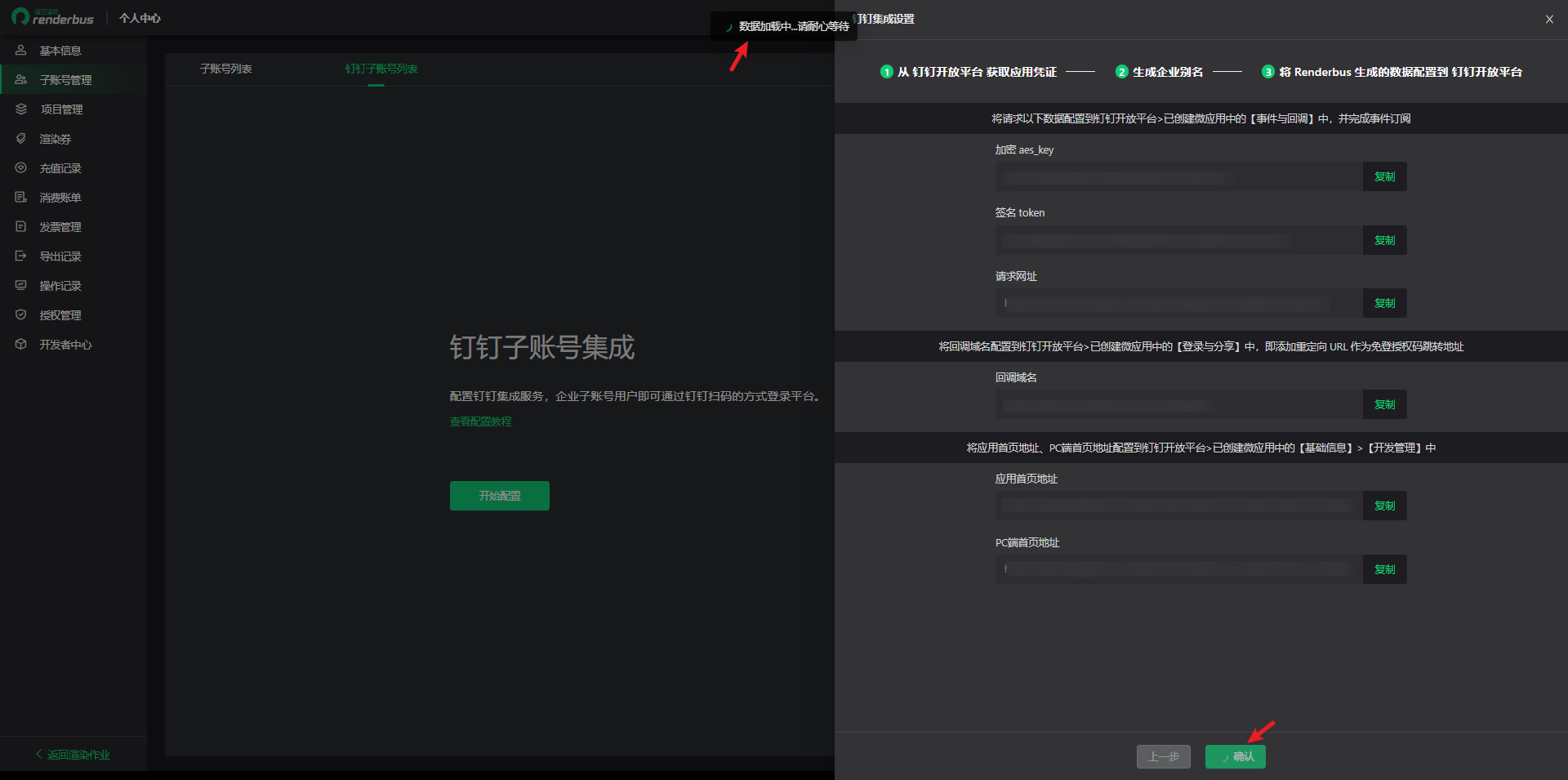This screenshot has height=780, width=1568.
Task: Switch to 子账号列表 tab
Action: click(226, 69)
